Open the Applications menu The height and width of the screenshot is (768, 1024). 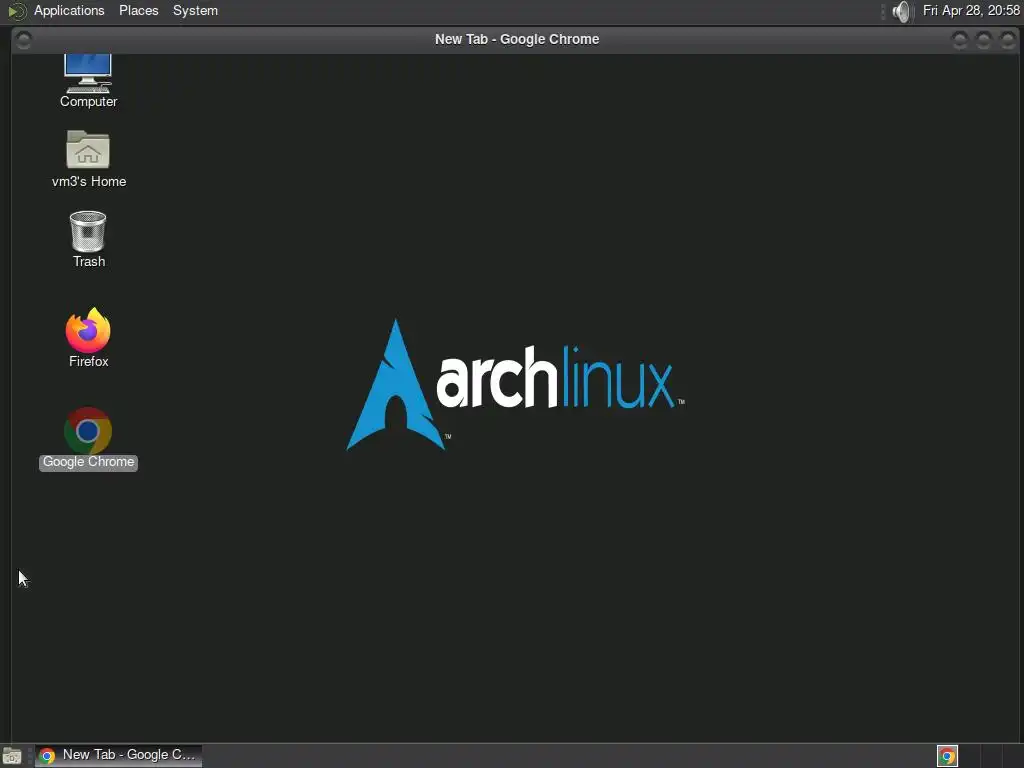[69, 10]
